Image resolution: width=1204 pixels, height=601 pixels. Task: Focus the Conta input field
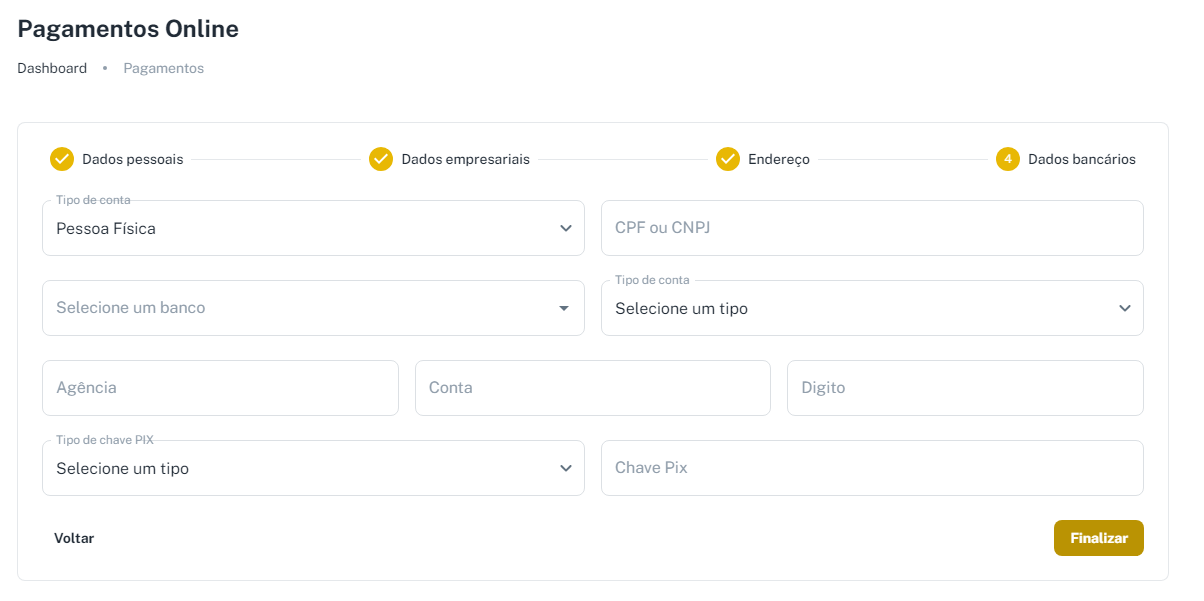coord(592,388)
